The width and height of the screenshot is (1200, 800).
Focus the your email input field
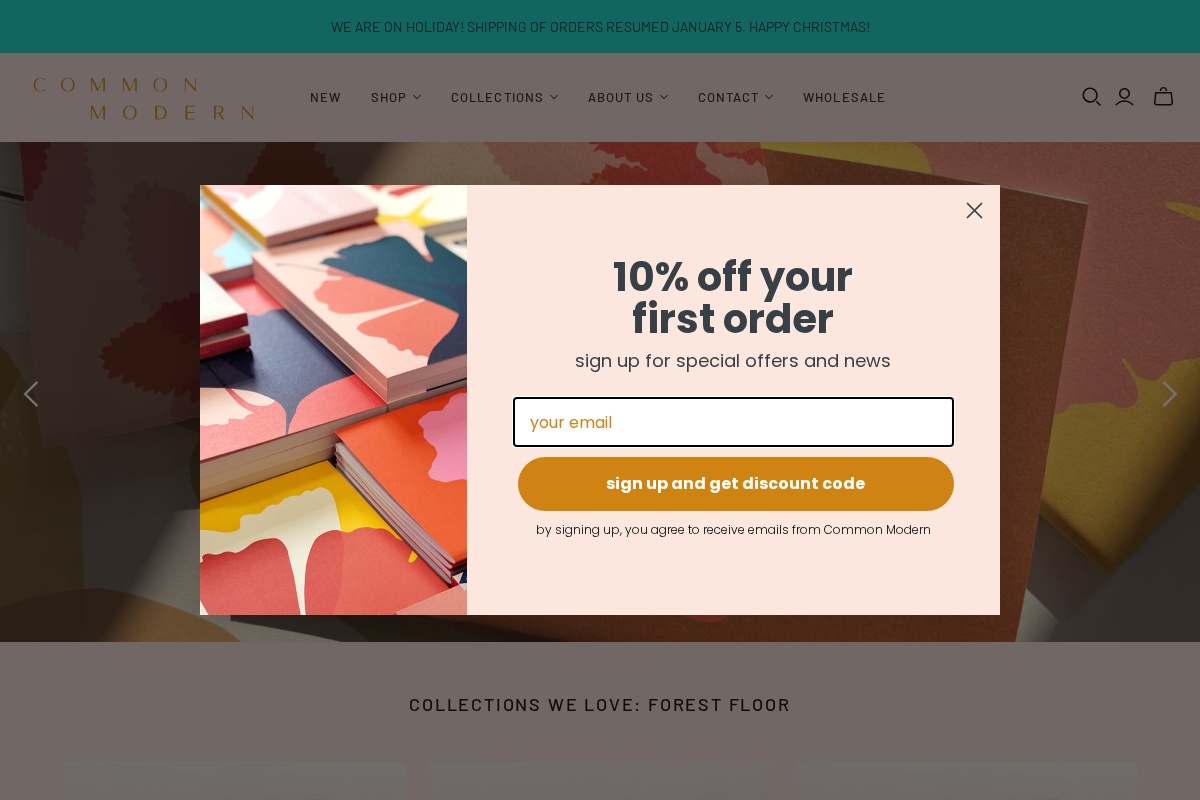[733, 422]
